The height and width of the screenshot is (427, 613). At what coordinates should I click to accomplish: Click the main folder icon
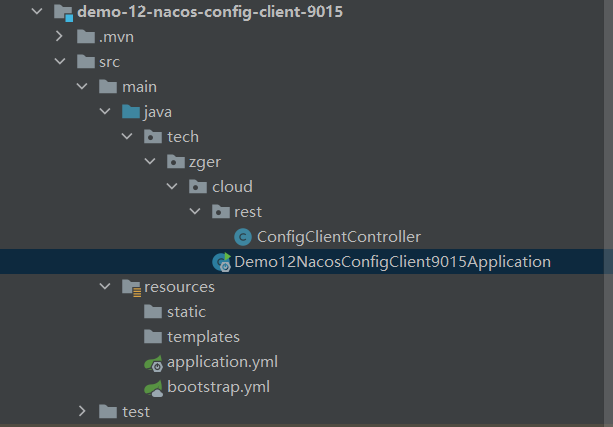[x=108, y=87]
